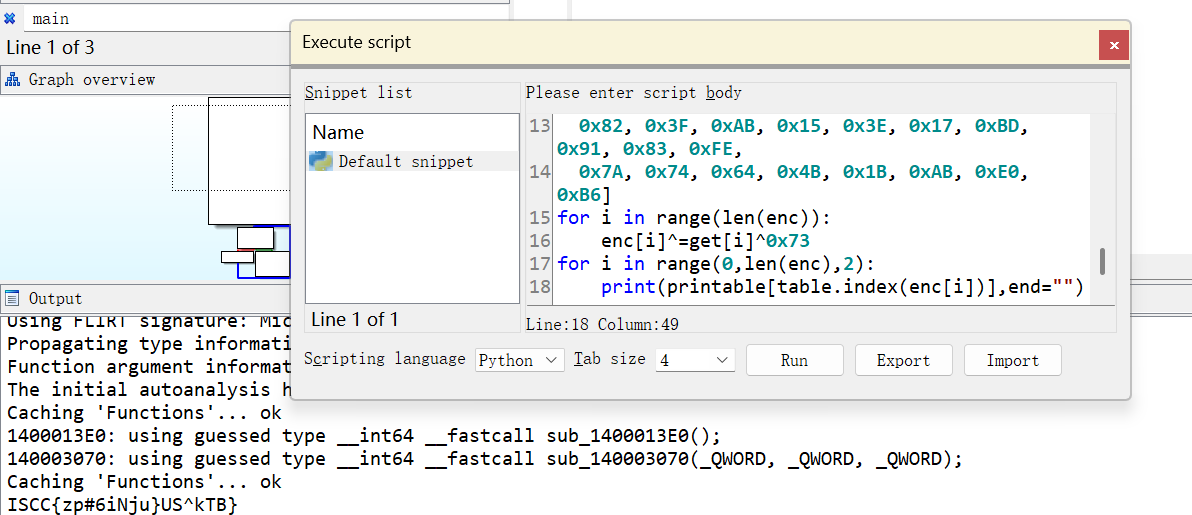The height and width of the screenshot is (515, 1192).
Task: Close the Execute script dialog
Action: (x=1114, y=46)
